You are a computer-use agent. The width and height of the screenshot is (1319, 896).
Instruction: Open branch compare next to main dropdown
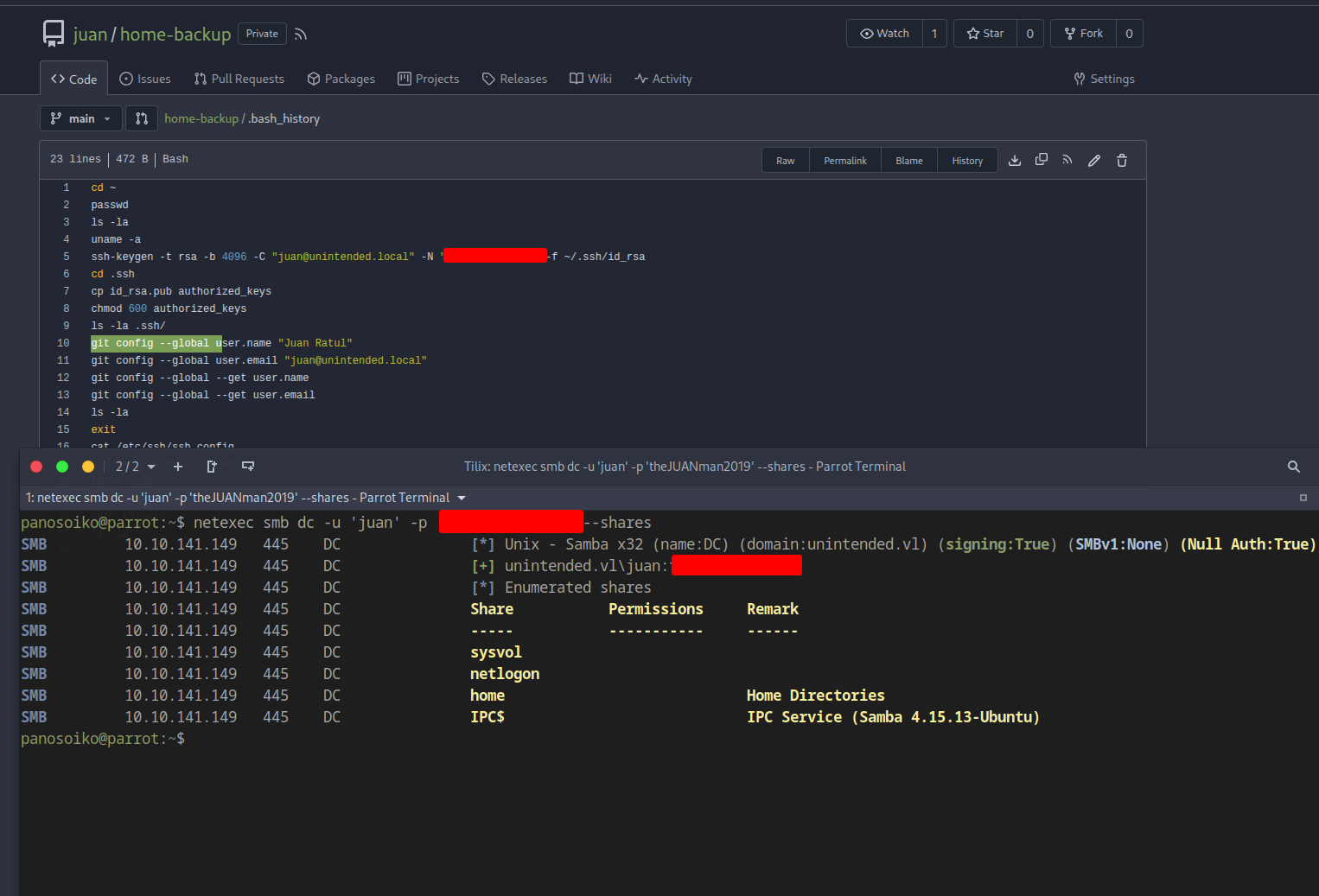click(141, 118)
